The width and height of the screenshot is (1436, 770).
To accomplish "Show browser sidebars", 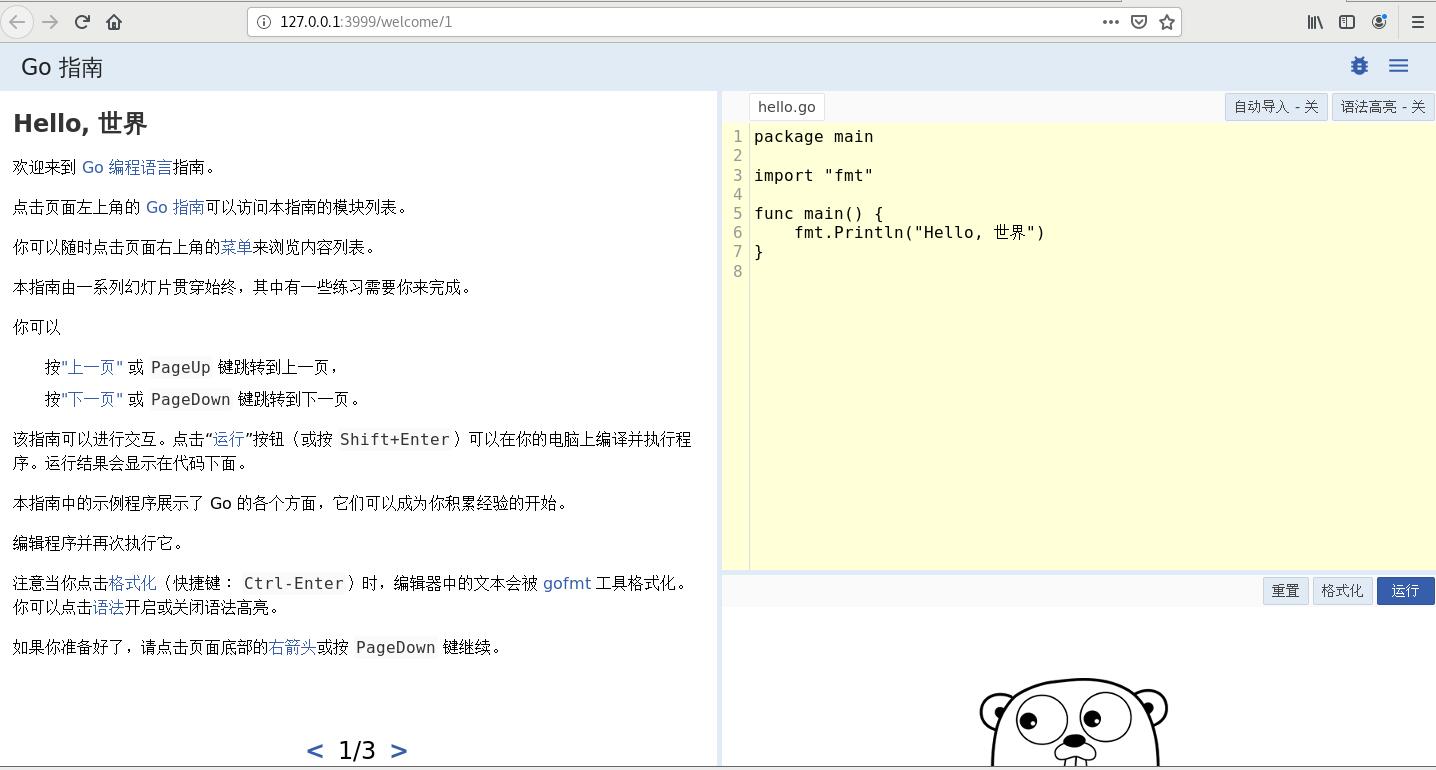I will [1347, 21].
